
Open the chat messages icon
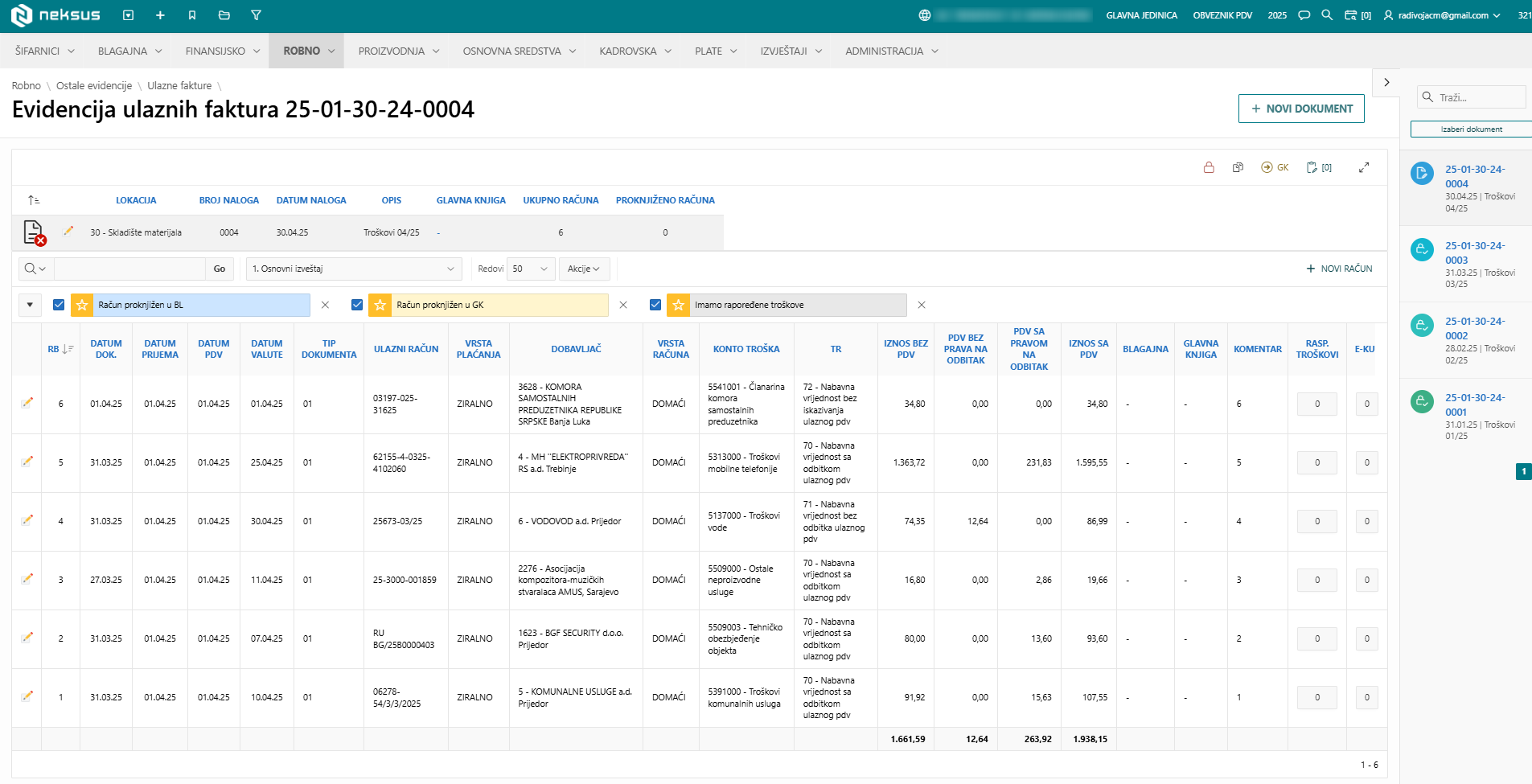point(1304,15)
